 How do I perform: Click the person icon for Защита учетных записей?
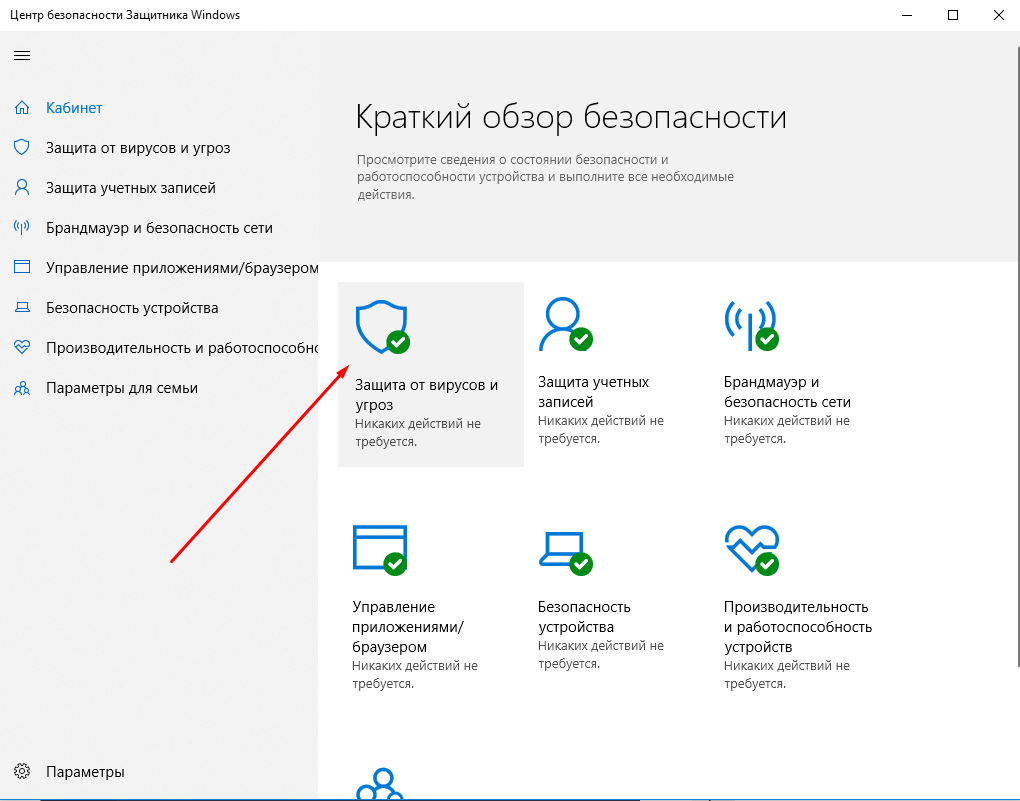coord(22,187)
